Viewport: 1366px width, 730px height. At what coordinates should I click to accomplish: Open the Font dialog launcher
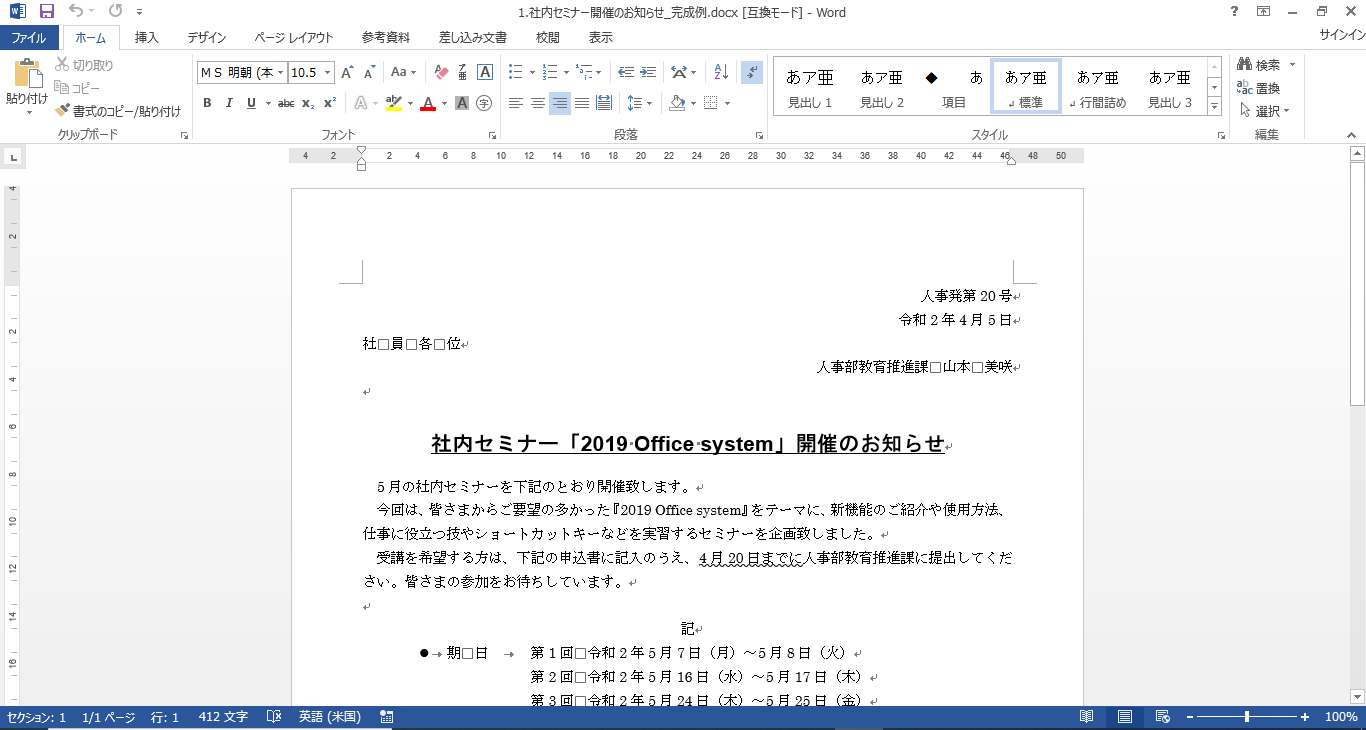click(492, 135)
